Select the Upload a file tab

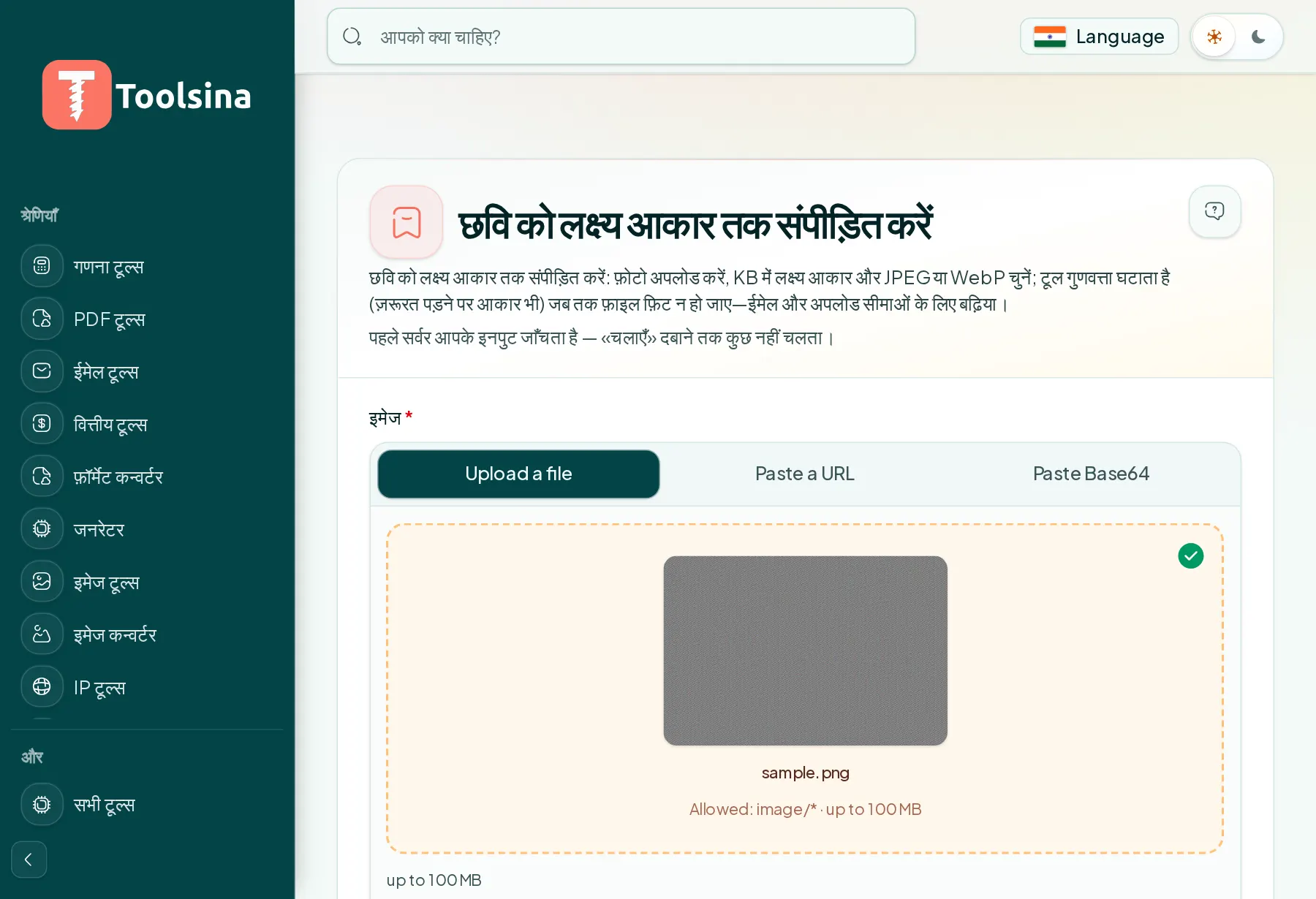518,474
